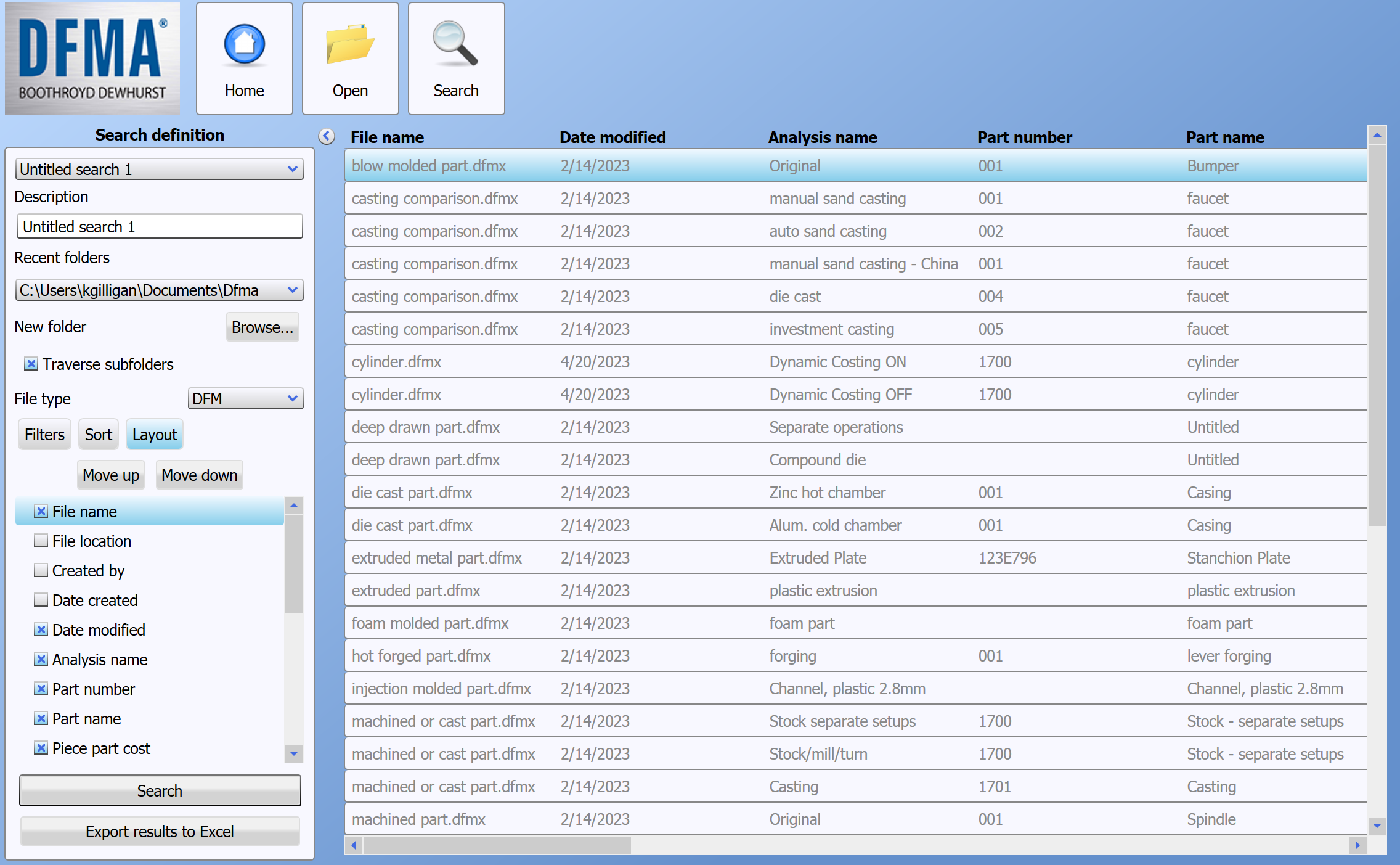The image size is (1400, 865).
Task: Click results vertical scrollbar up arrow
Action: click(1377, 134)
